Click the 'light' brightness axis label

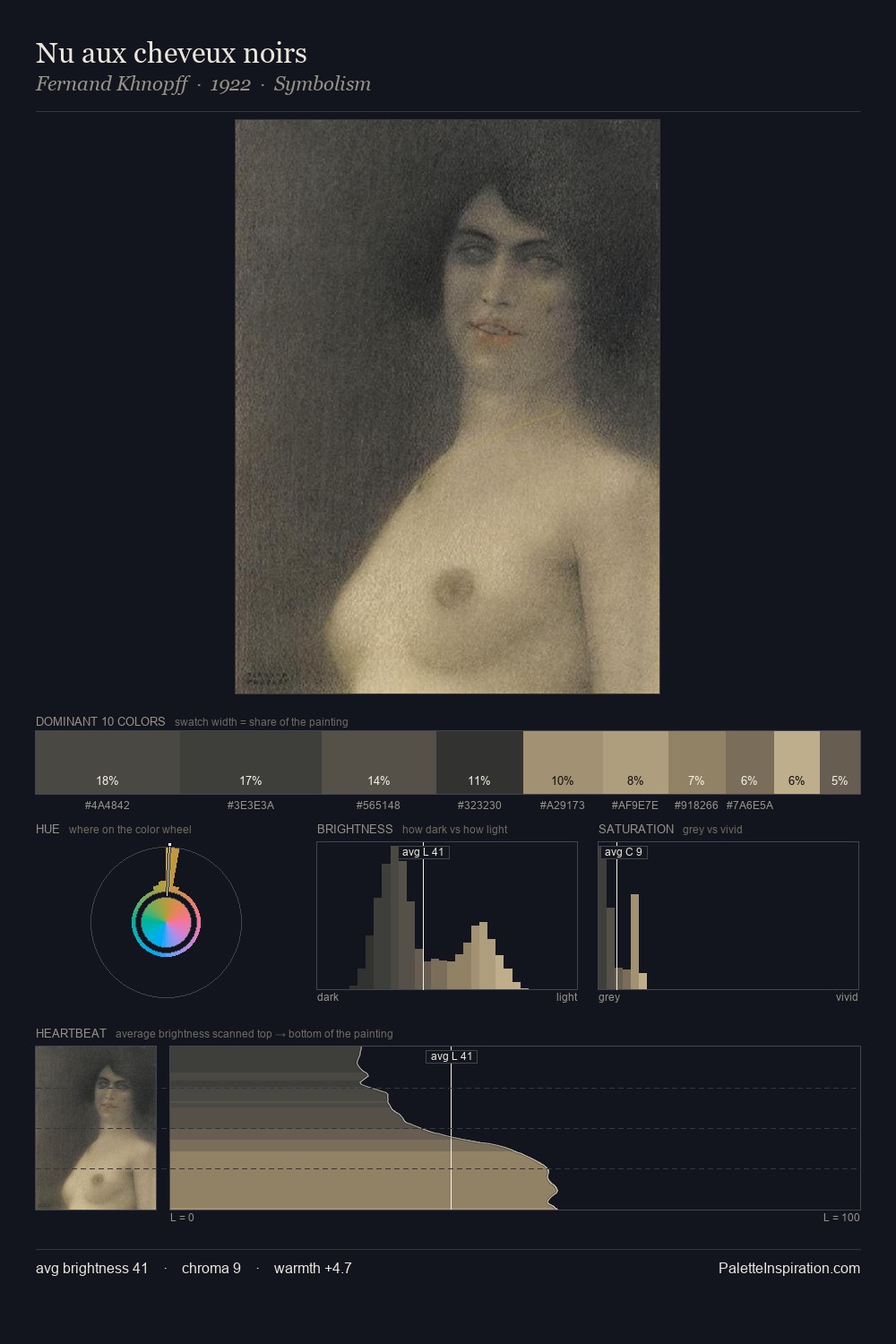(566, 997)
